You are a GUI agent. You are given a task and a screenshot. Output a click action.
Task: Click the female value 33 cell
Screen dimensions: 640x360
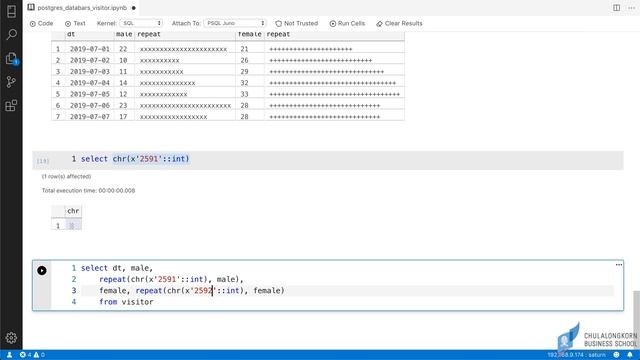[244, 94]
